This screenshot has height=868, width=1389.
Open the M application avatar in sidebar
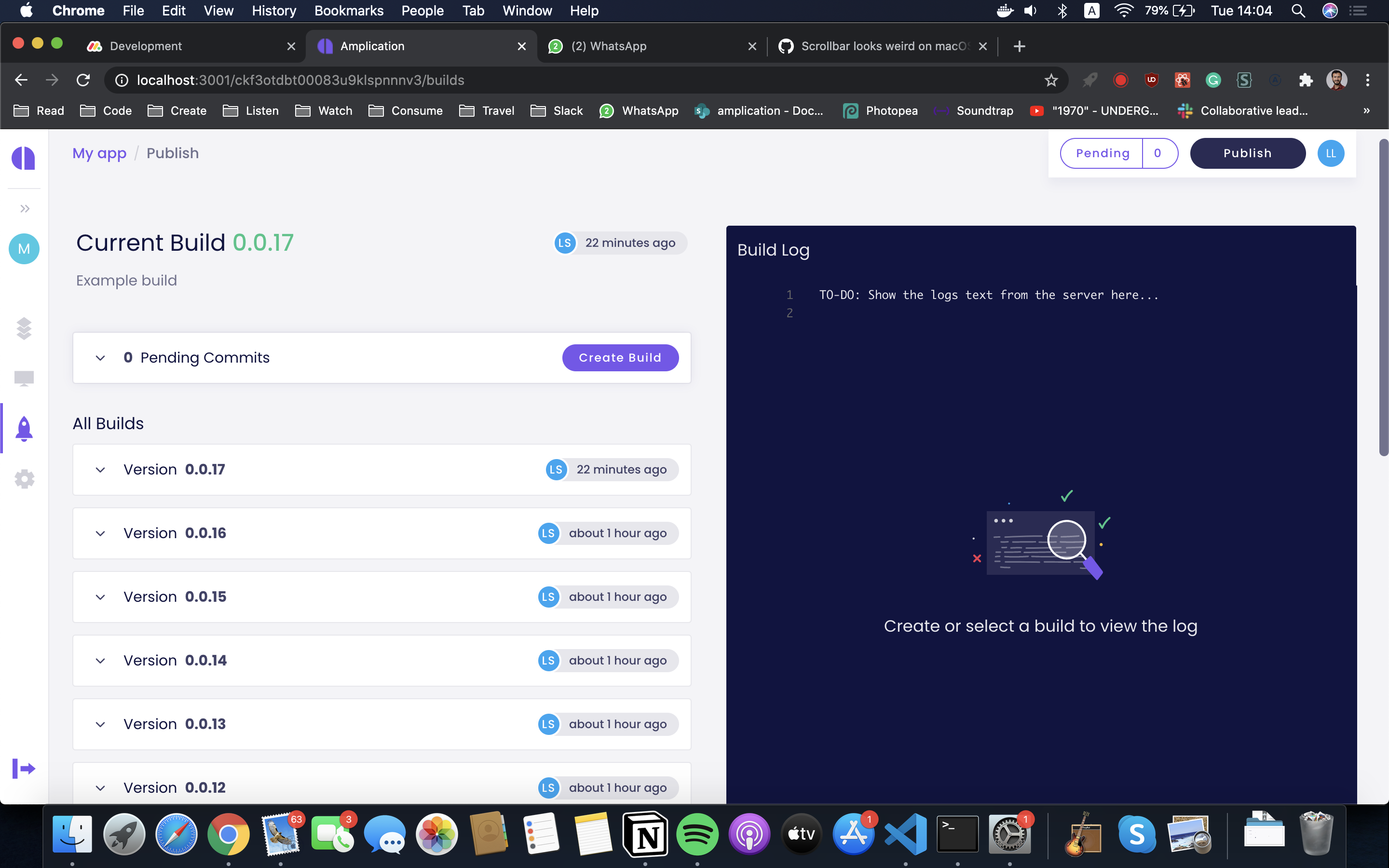tap(24, 248)
